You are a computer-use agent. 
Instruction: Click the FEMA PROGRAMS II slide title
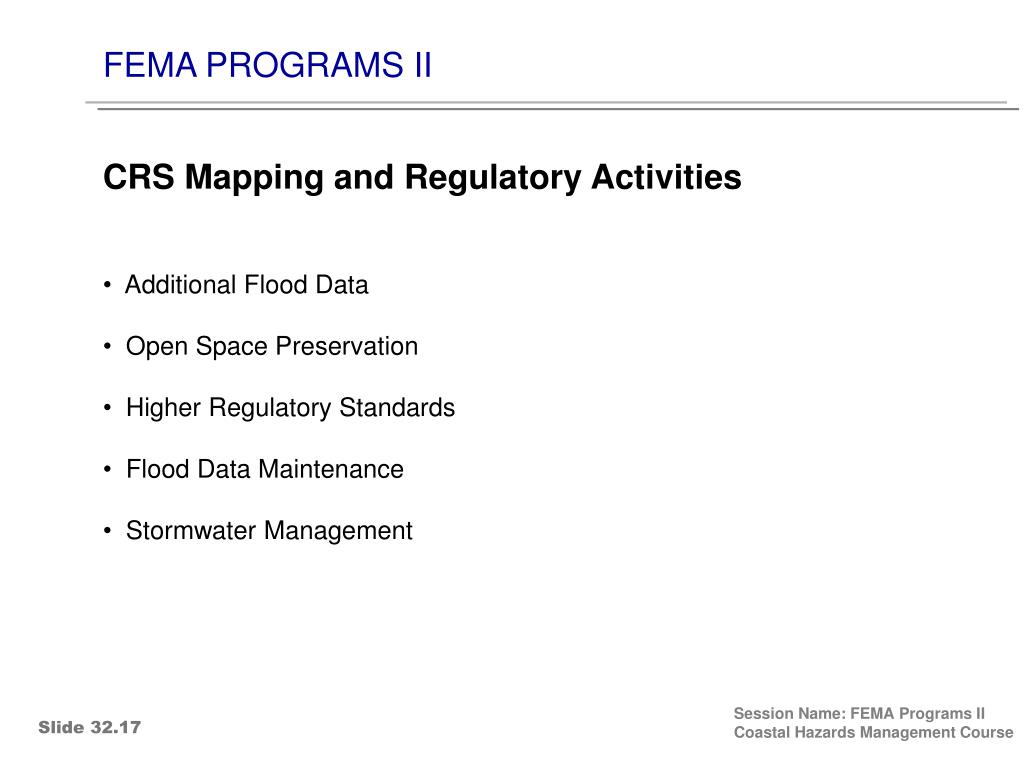(x=267, y=65)
